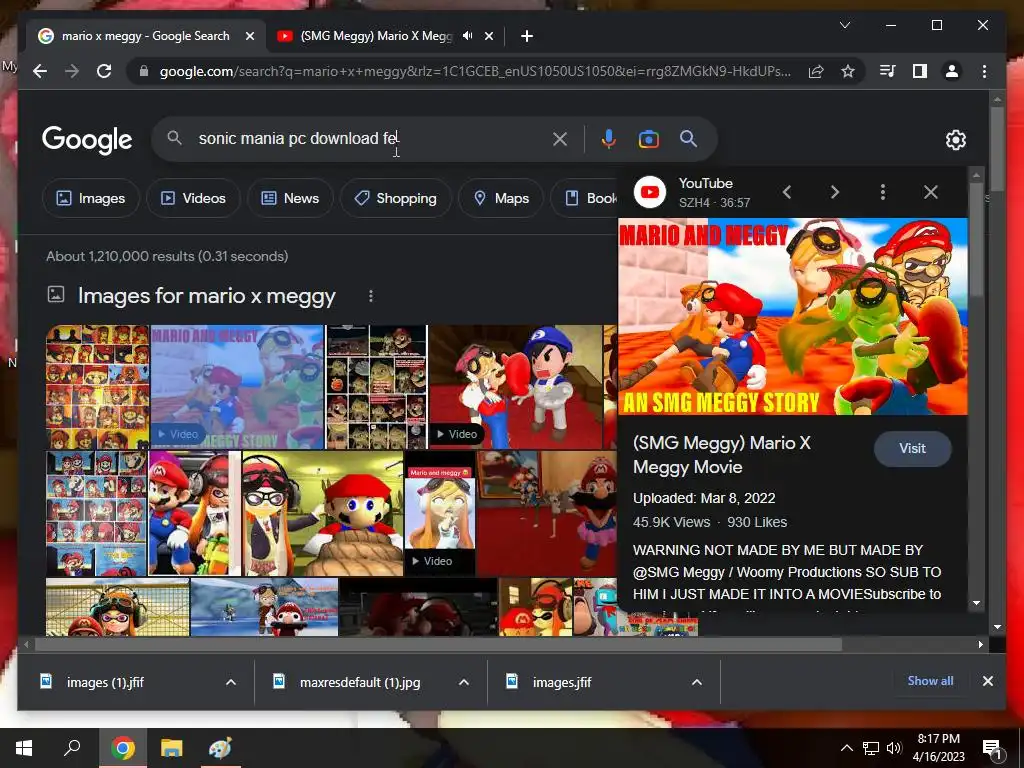Close the image preview panel

(x=931, y=192)
